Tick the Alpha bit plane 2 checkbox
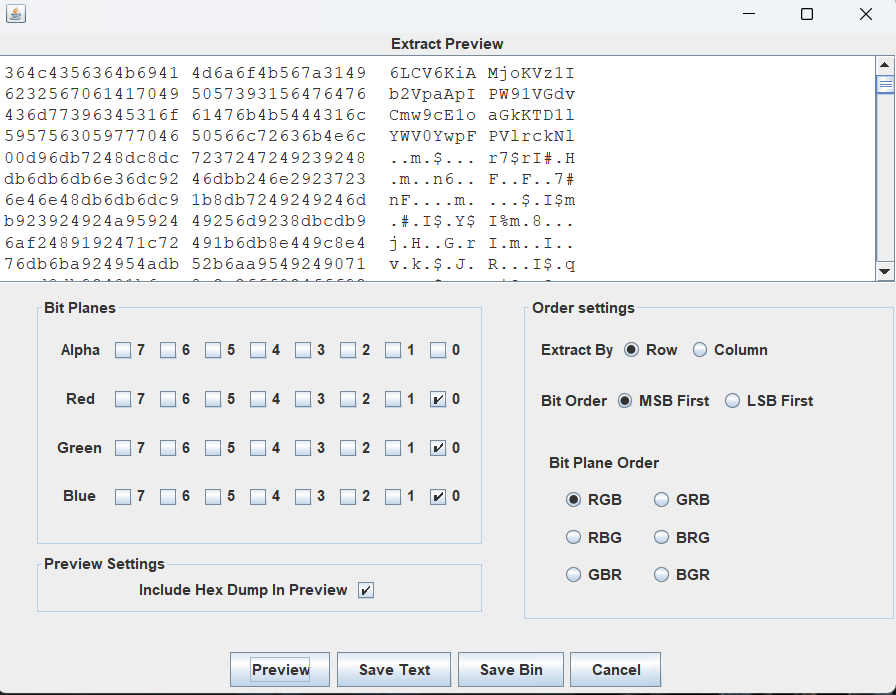Image resolution: width=896 pixels, height=695 pixels. click(348, 350)
